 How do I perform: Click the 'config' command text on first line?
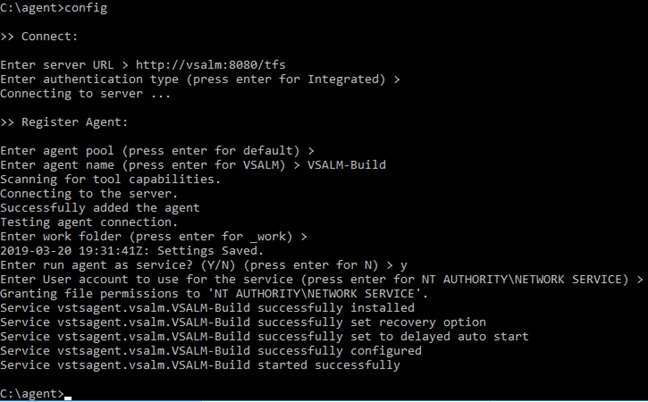pos(86,8)
